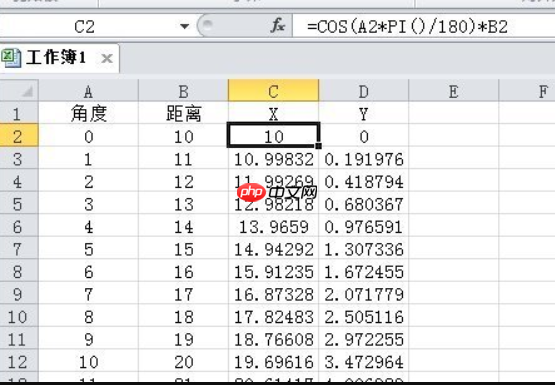555x385 pixels.
Task: Select row 11 header
Action: pyautogui.click(x=19, y=339)
